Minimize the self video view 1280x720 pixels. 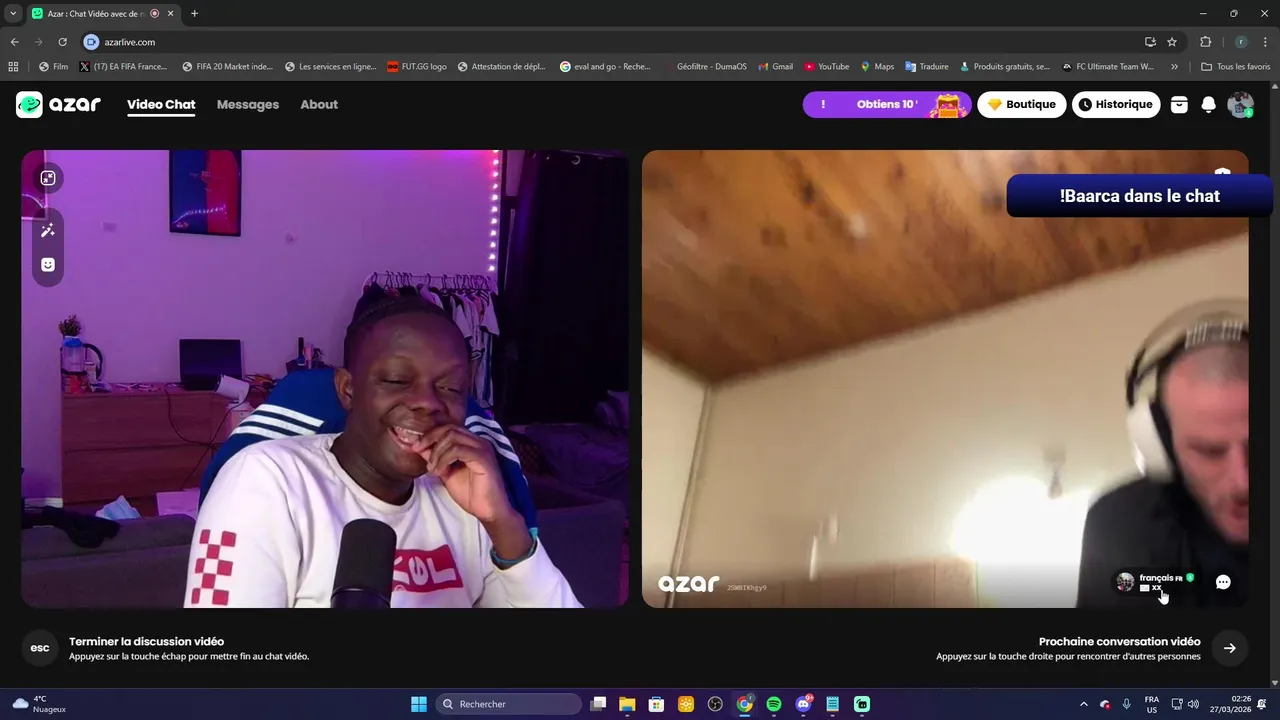[x=47, y=178]
